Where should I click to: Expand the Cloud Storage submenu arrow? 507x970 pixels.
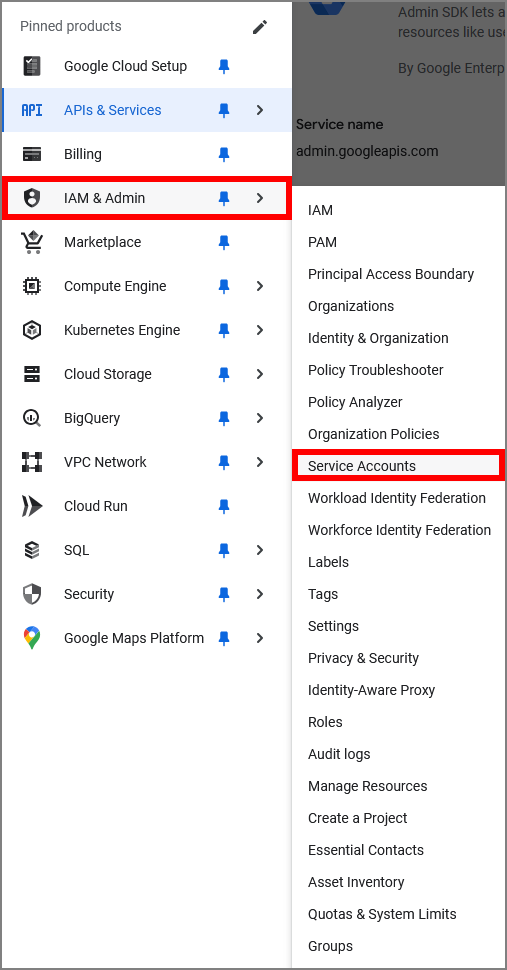[x=260, y=374]
